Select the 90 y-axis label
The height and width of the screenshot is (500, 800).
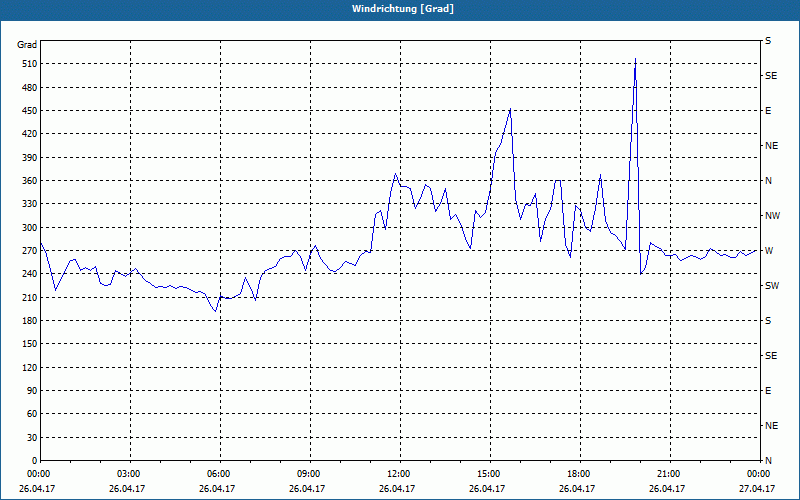click(32, 391)
